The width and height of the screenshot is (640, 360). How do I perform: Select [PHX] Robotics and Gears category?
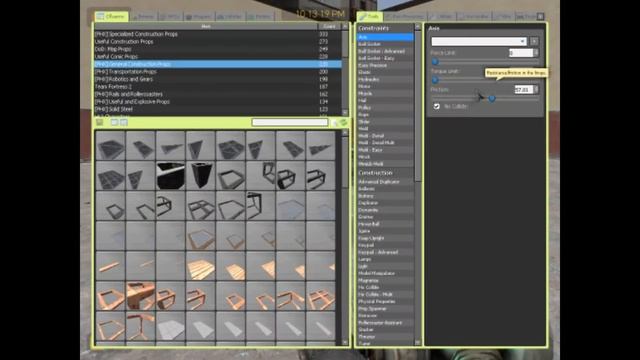(218, 79)
